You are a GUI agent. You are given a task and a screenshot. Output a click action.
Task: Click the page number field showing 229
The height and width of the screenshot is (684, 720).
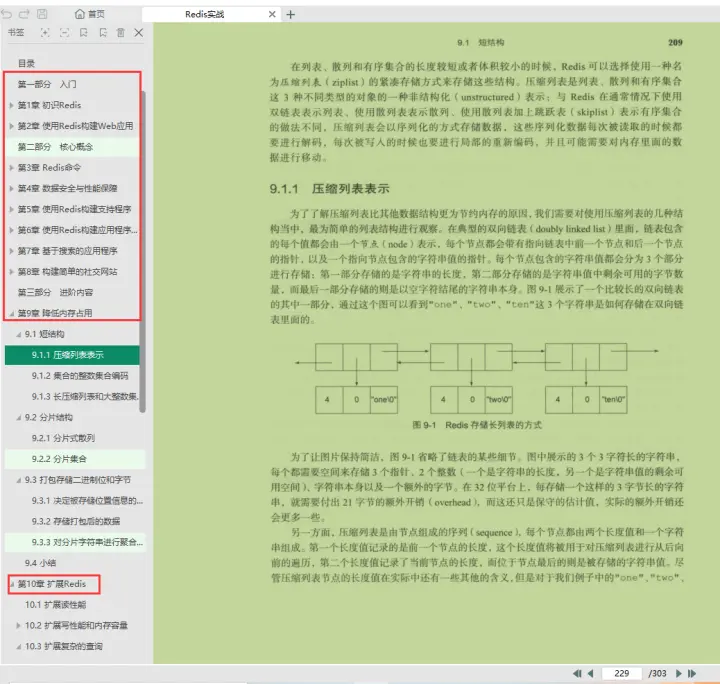point(621,673)
